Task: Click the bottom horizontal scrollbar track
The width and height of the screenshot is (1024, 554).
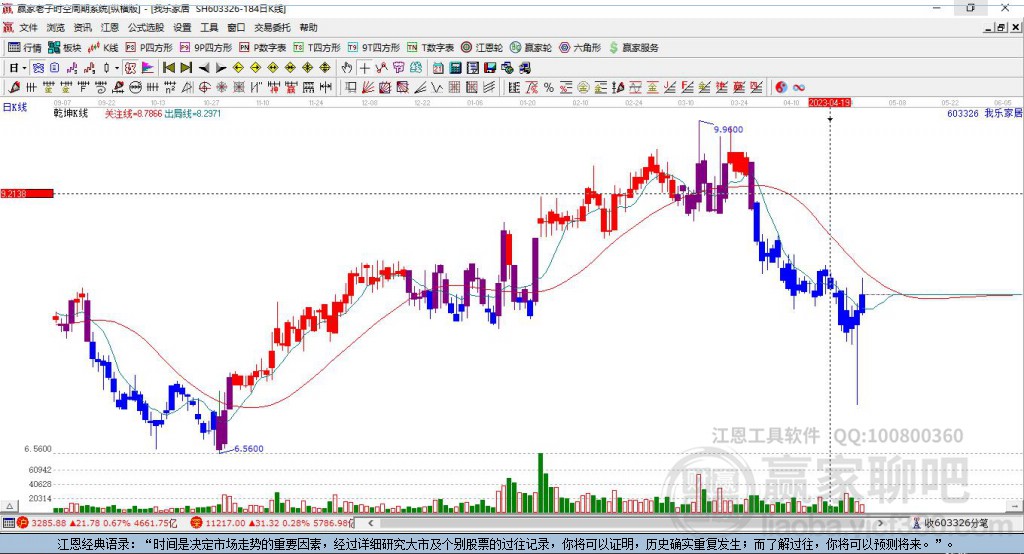Action: click(x=626, y=523)
